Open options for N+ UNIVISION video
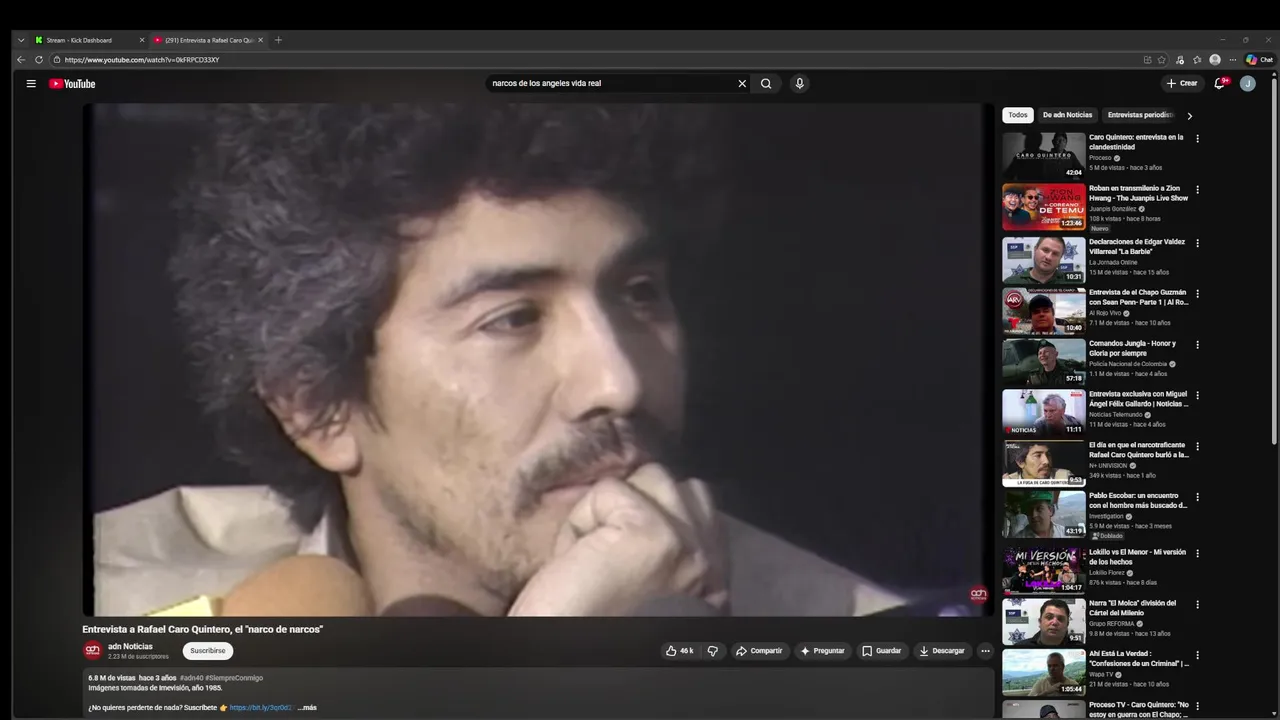 pyautogui.click(x=1197, y=447)
